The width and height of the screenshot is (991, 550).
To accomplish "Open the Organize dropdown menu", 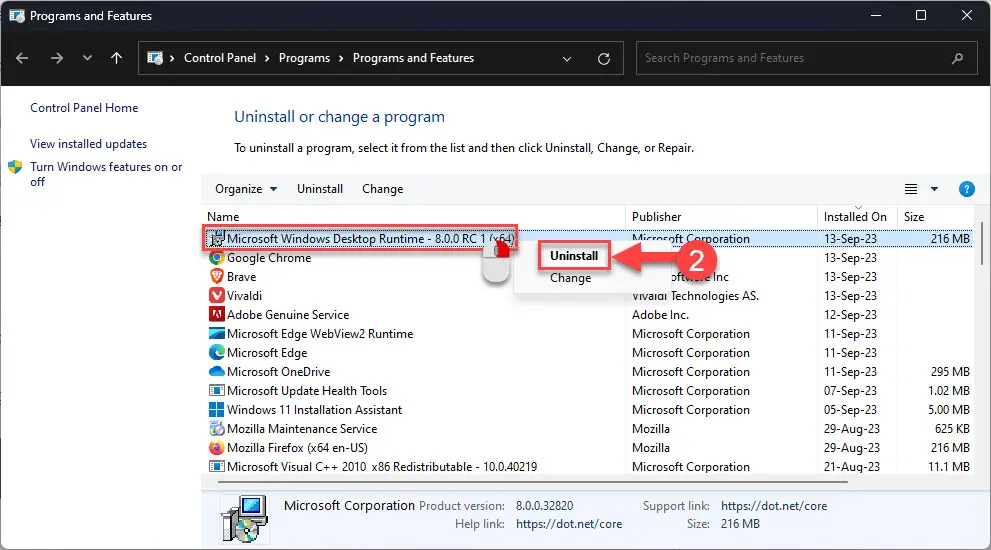I will pos(246,189).
